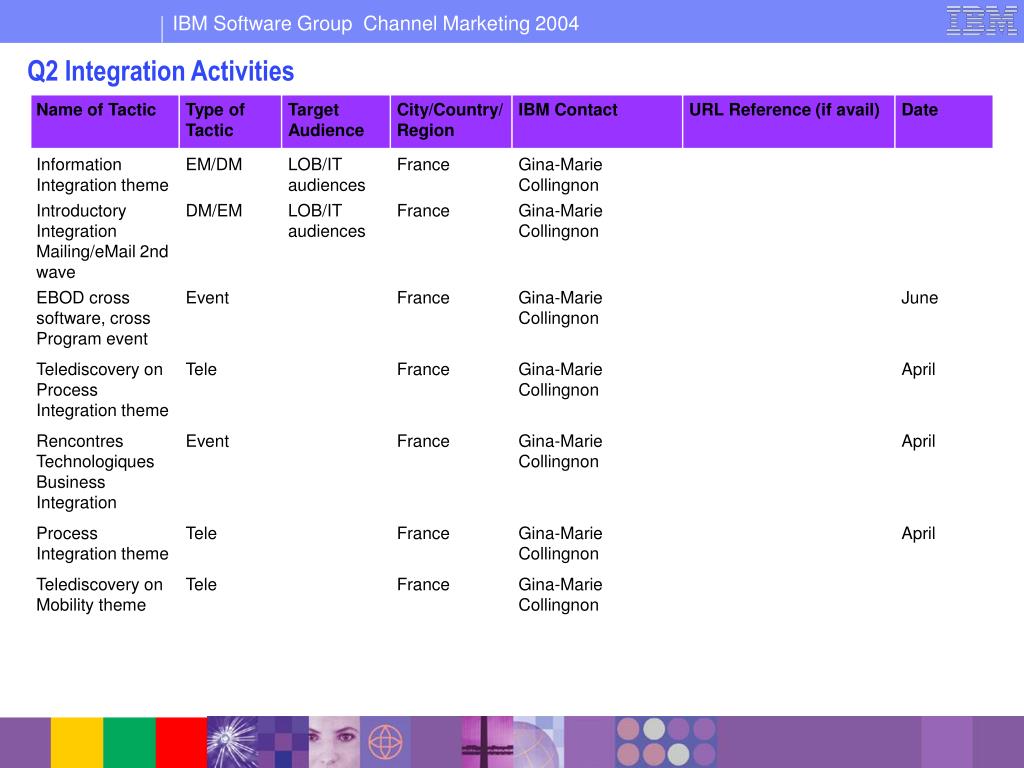Viewport: 1024px width, 768px height.
Task: Click 'EBOD cross software, cross Program event'
Action: click(x=93, y=318)
